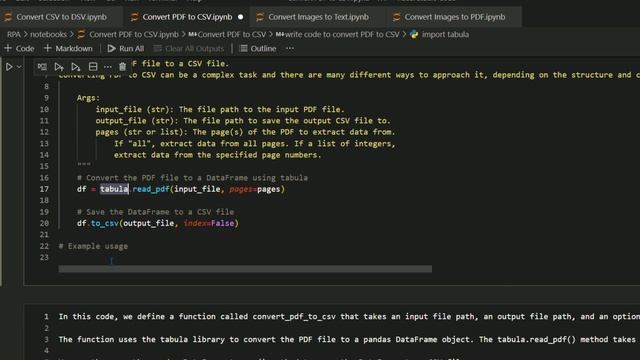This screenshot has height=360, width=640.
Task: Click 'input_file (str)' docstring line 10
Action: [220, 109]
